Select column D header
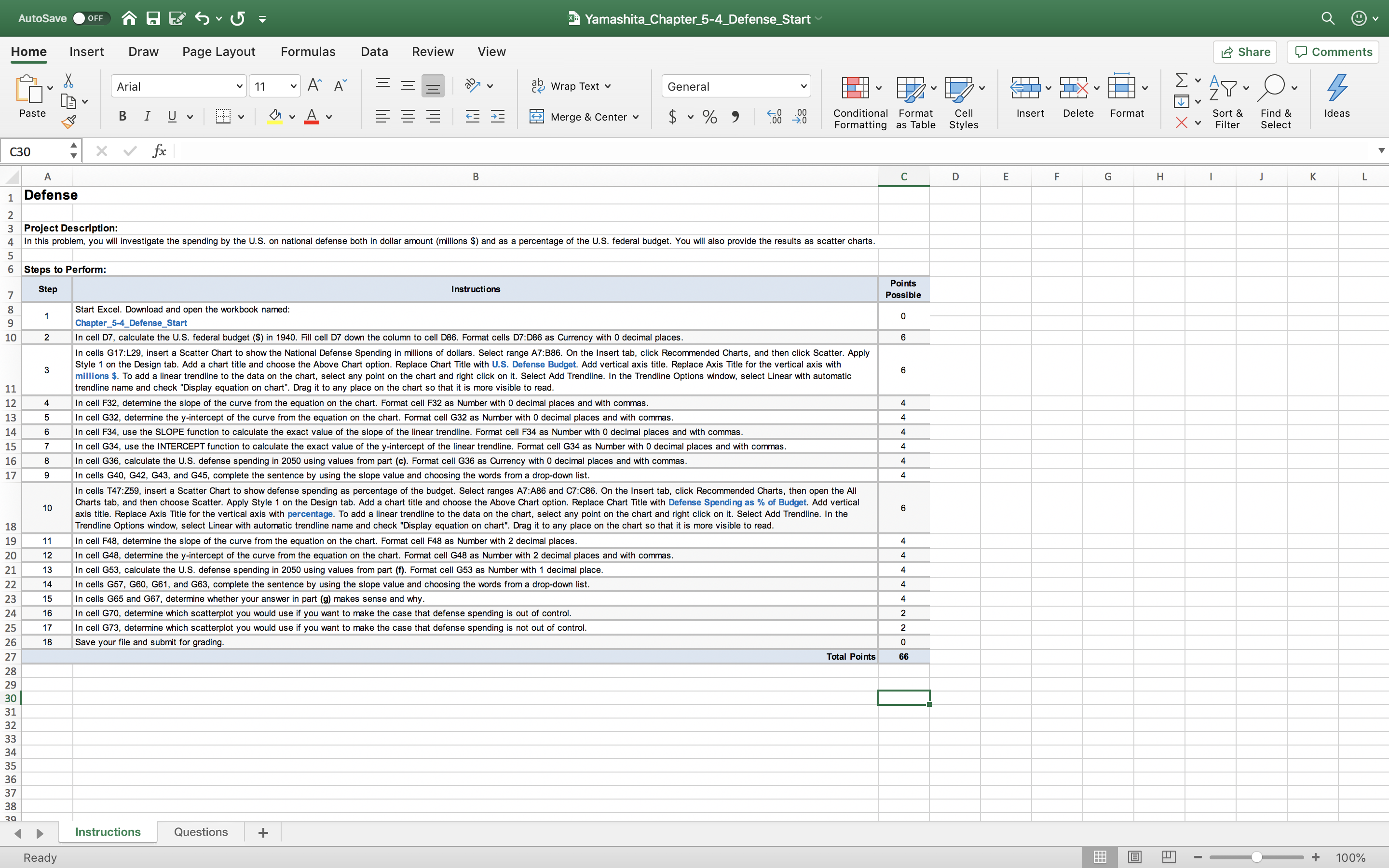Image resolution: width=1389 pixels, height=868 pixels. click(955, 177)
